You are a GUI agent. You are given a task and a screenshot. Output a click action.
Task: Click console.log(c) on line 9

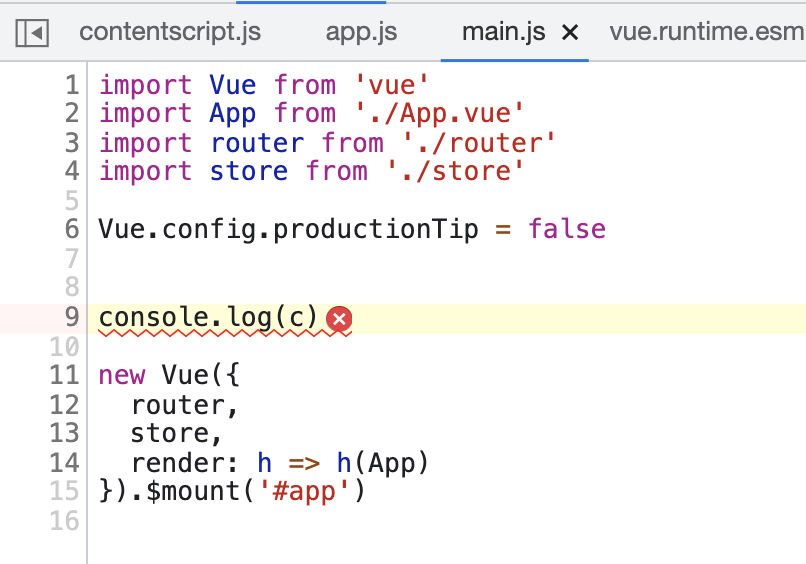(209, 318)
